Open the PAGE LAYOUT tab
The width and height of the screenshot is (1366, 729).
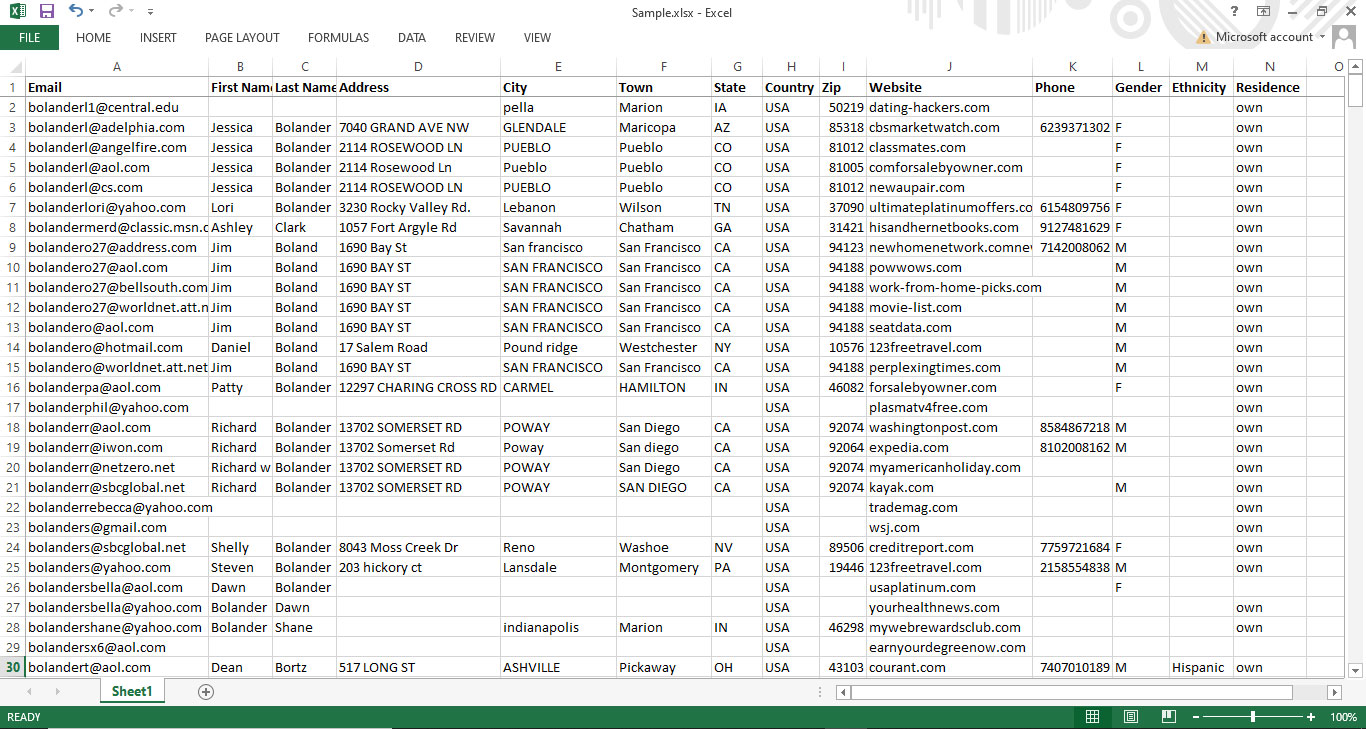point(242,38)
